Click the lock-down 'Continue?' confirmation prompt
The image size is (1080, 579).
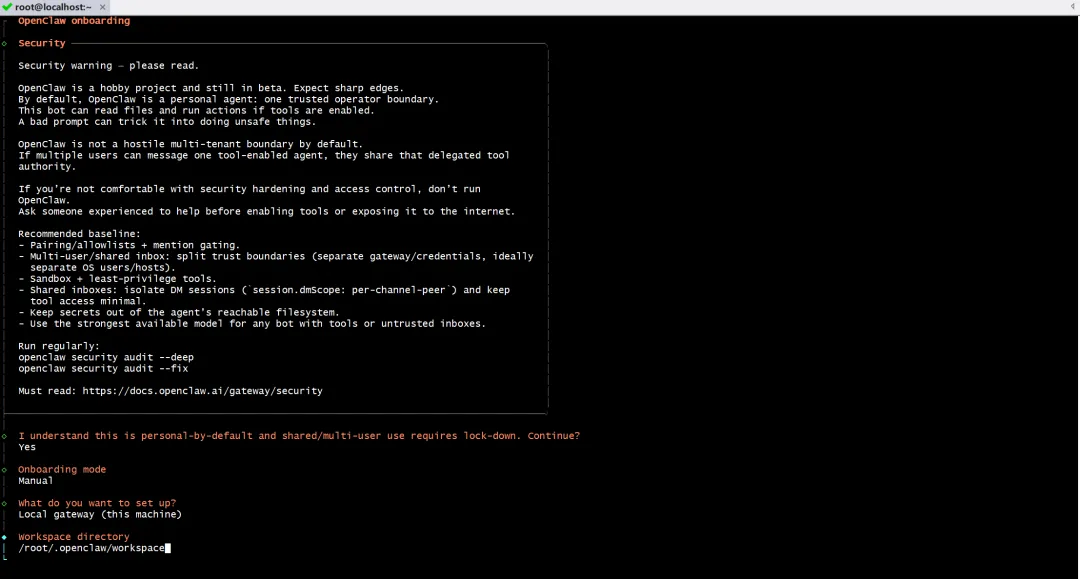pyautogui.click(x=299, y=436)
